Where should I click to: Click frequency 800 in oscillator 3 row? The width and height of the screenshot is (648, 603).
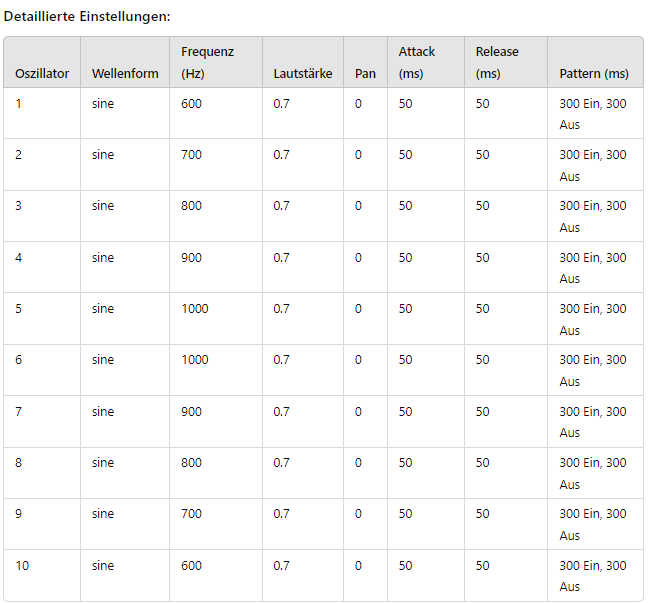[x=191, y=206]
